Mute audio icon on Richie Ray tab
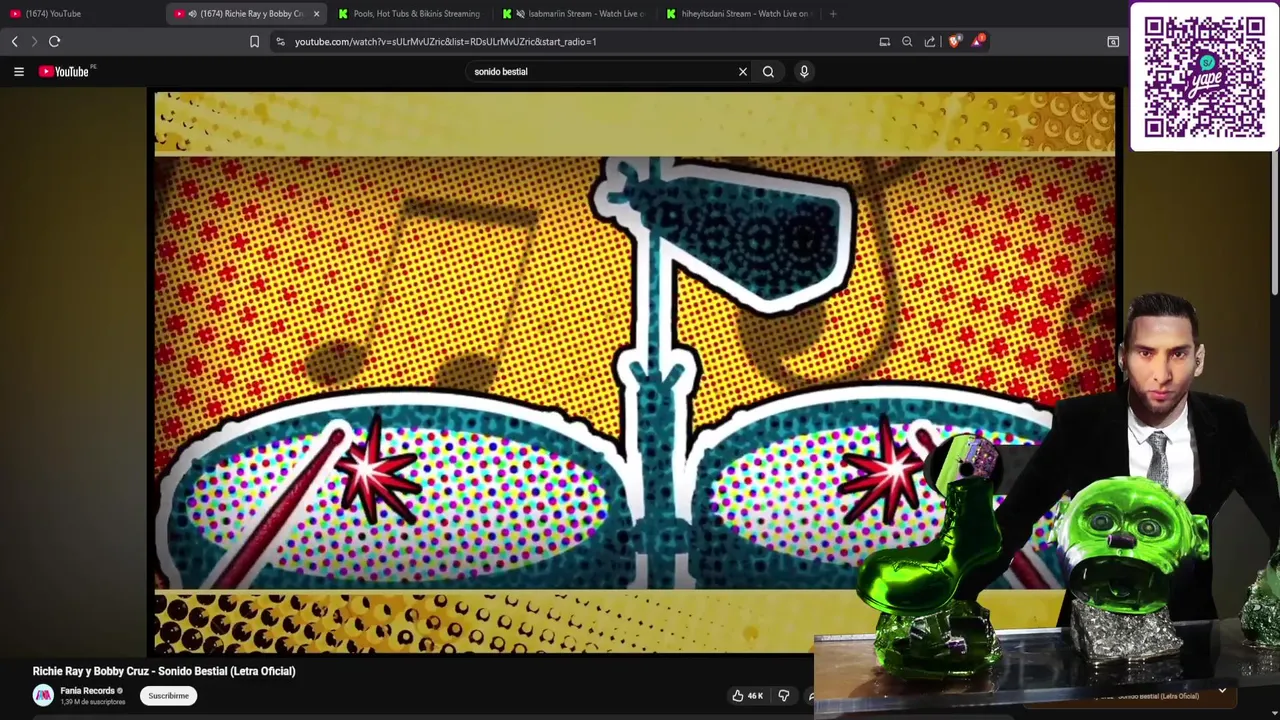This screenshot has height=720, width=1280. point(192,13)
